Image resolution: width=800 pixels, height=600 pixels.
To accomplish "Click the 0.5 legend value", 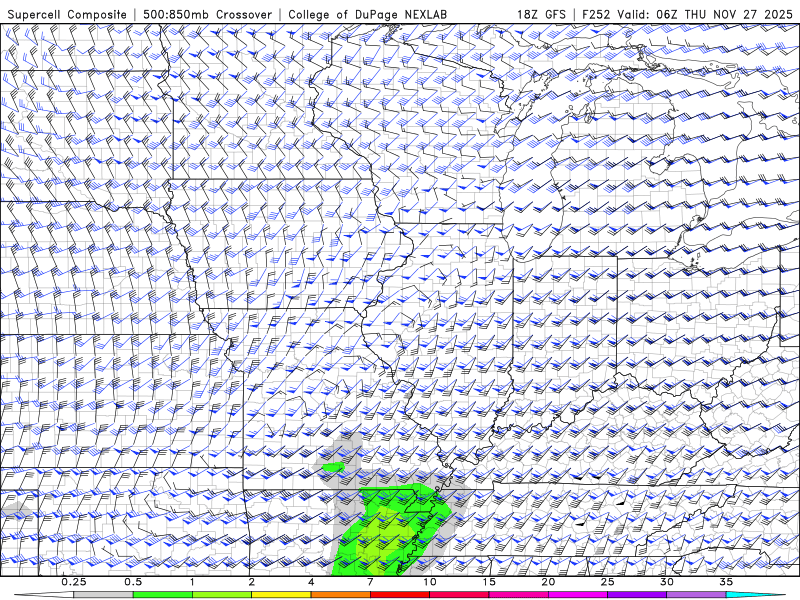I will click(133, 582).
